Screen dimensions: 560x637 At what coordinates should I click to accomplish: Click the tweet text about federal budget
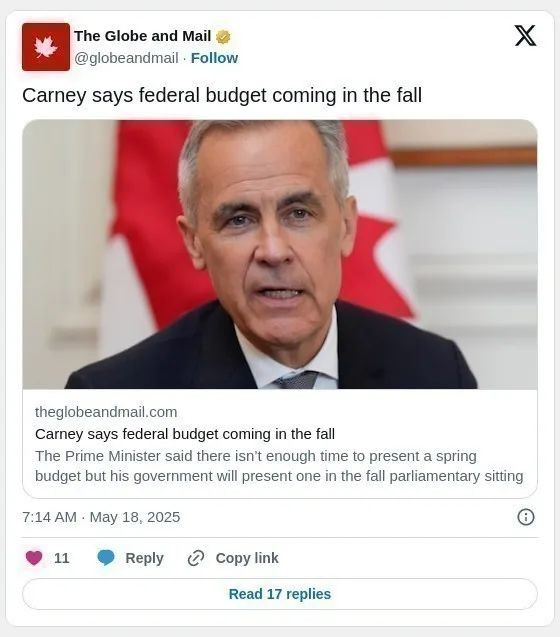click(x=222, y=95)
